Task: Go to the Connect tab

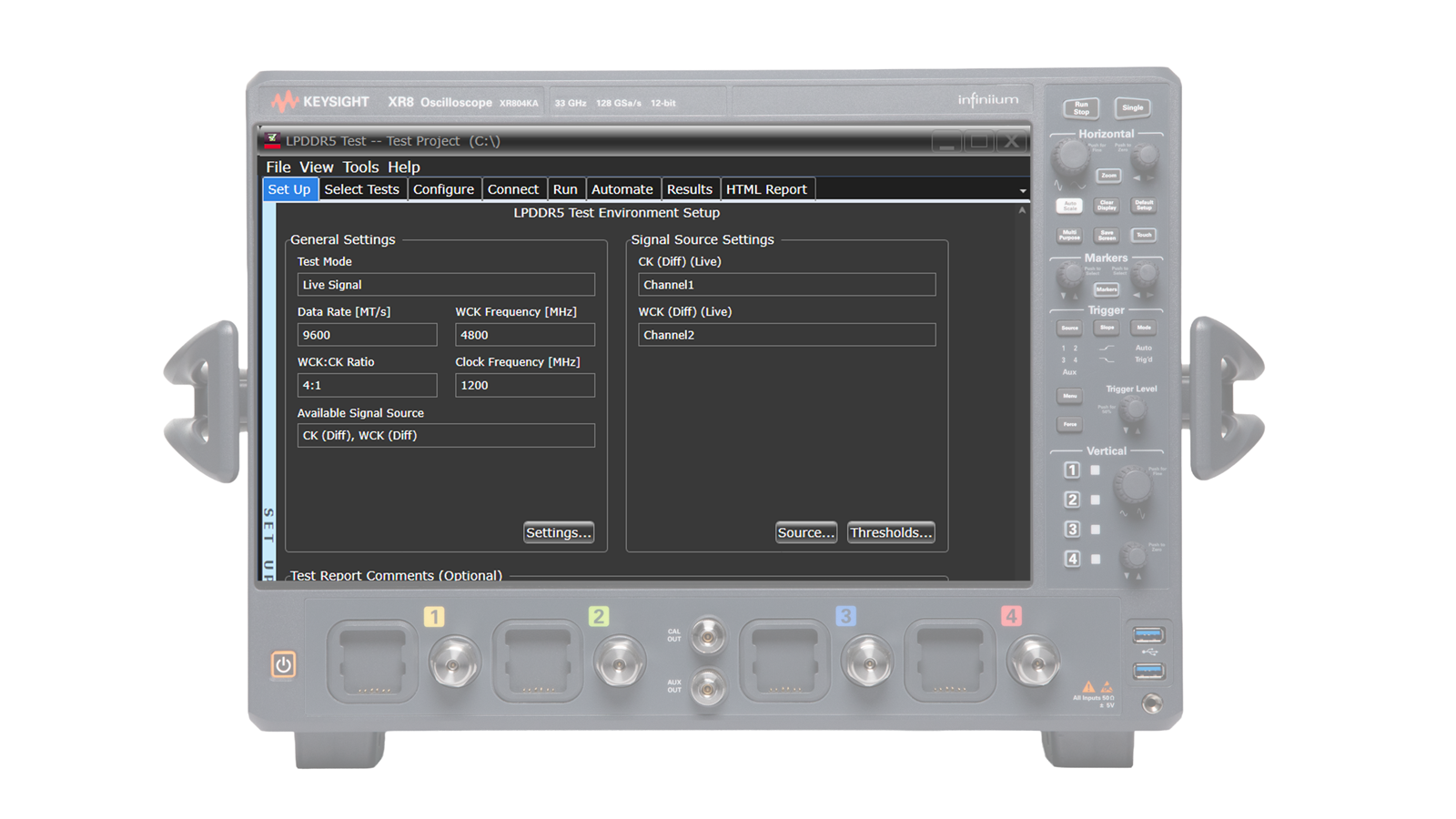Action: pos(513,189)
